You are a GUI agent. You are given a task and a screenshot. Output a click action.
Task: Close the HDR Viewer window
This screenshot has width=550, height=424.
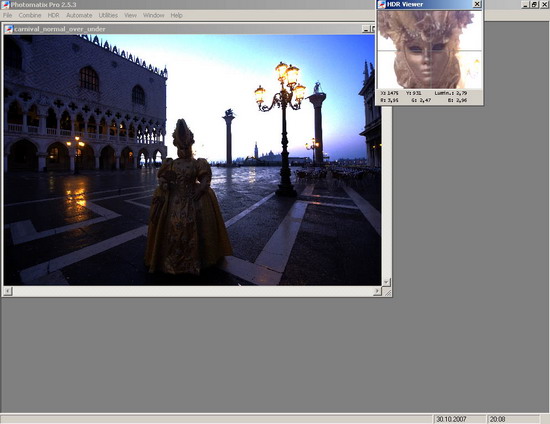pyautogui.click(x=477, y=4)
